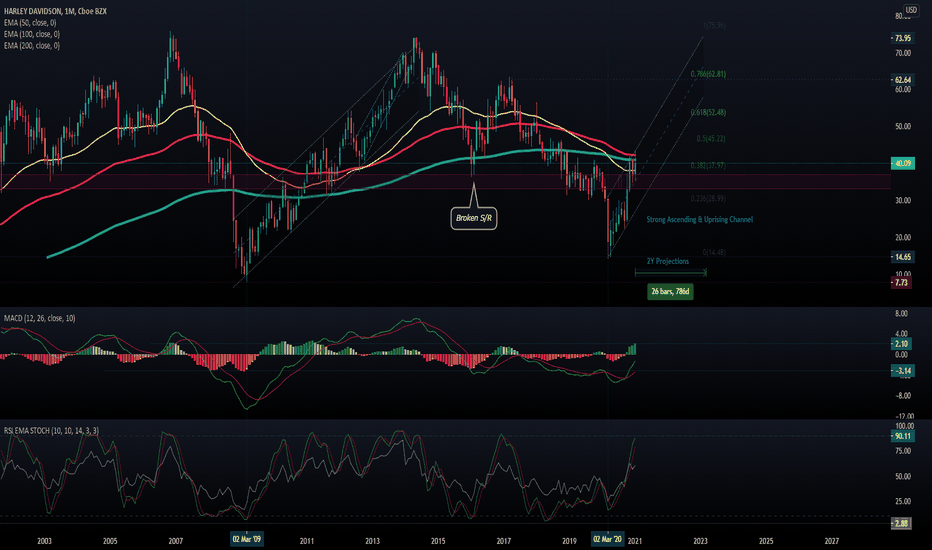The width and height of the screenshot is (932, 550).
Task: Click the 90.11 stochastic value label
Action: 902,436
